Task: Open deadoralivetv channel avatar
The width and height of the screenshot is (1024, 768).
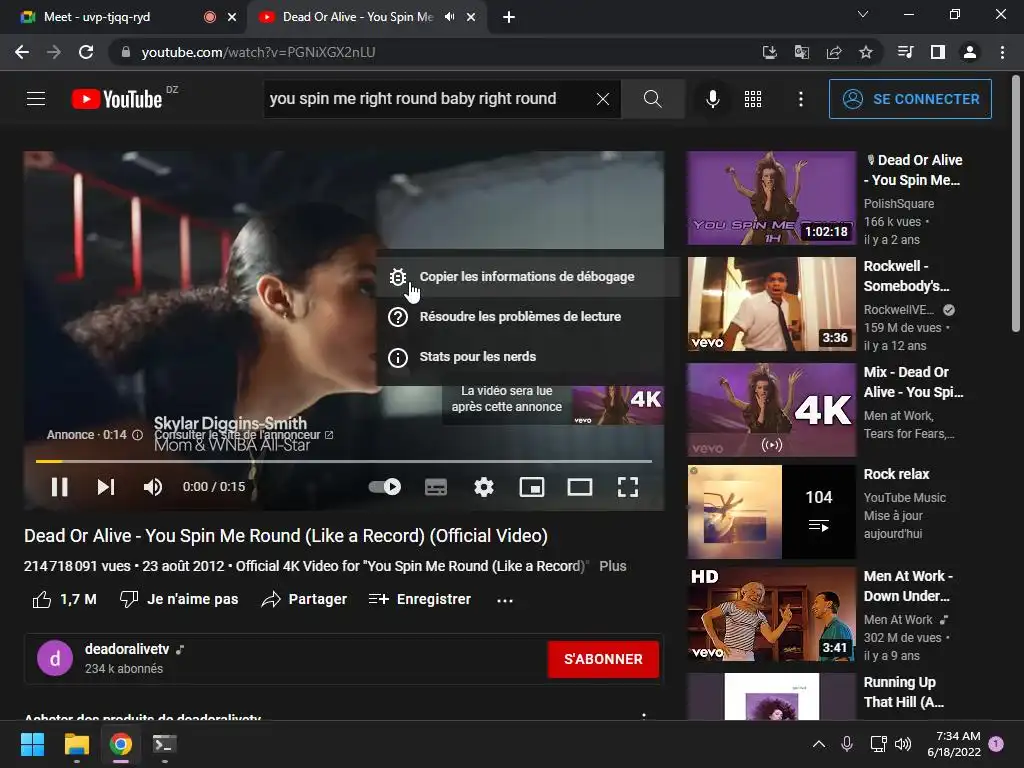Action: click(55, 658)
